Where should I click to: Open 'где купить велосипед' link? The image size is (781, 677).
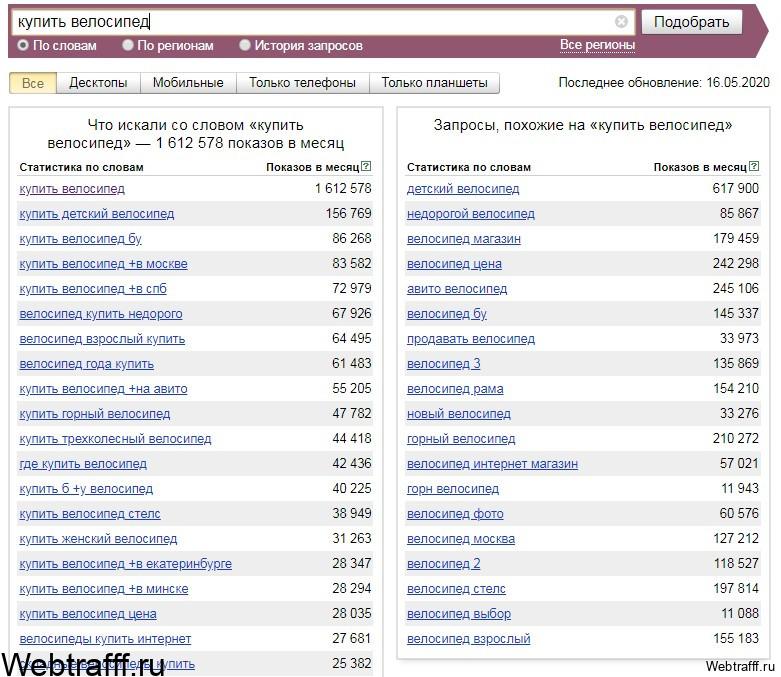83,464
